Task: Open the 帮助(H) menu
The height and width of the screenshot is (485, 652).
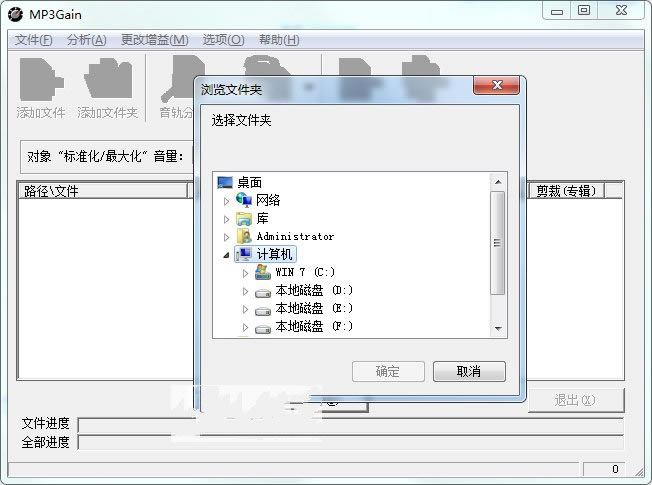Action: tap(279, 40)
